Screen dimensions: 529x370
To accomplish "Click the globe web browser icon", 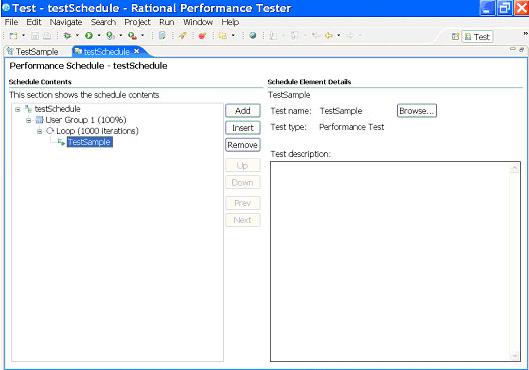I will click(x=253, y=35).
